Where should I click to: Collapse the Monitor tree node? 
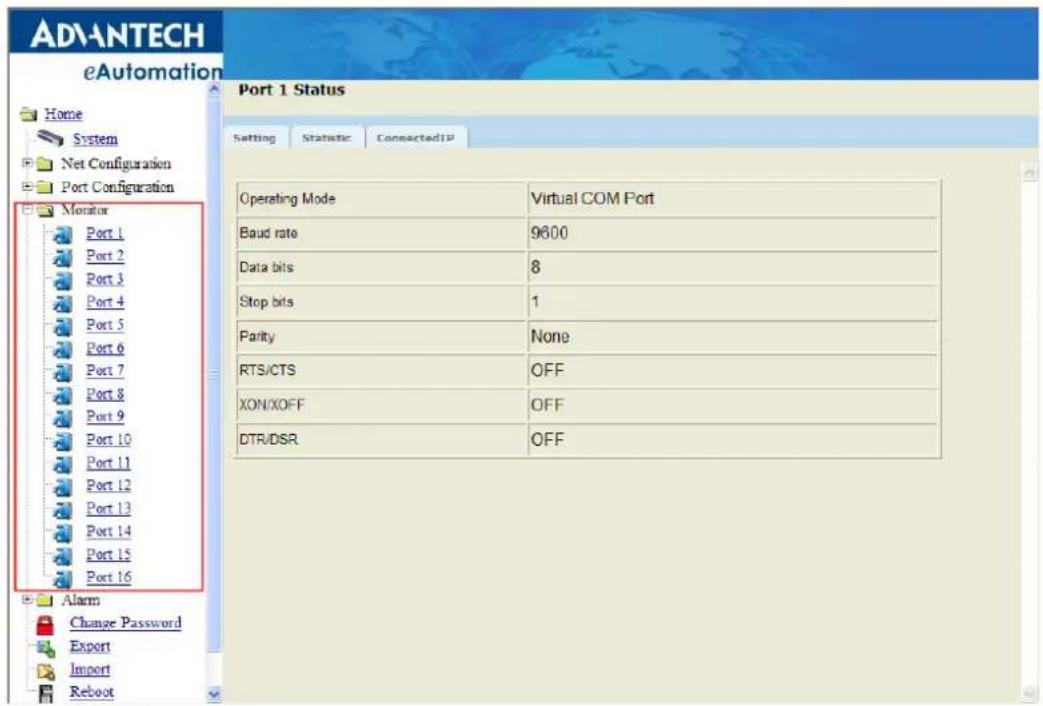pyautogui.click(x=27, y=210)
